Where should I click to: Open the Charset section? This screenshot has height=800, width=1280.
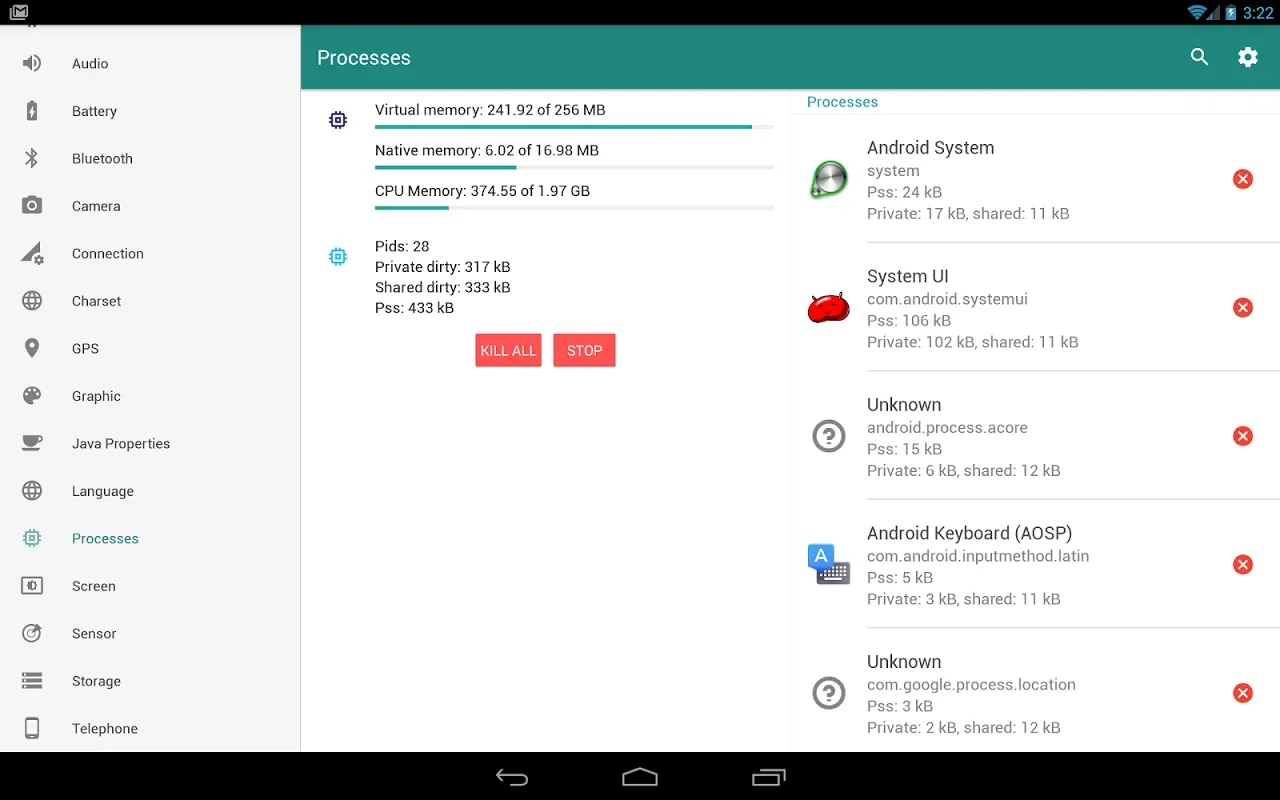point(150,301)
